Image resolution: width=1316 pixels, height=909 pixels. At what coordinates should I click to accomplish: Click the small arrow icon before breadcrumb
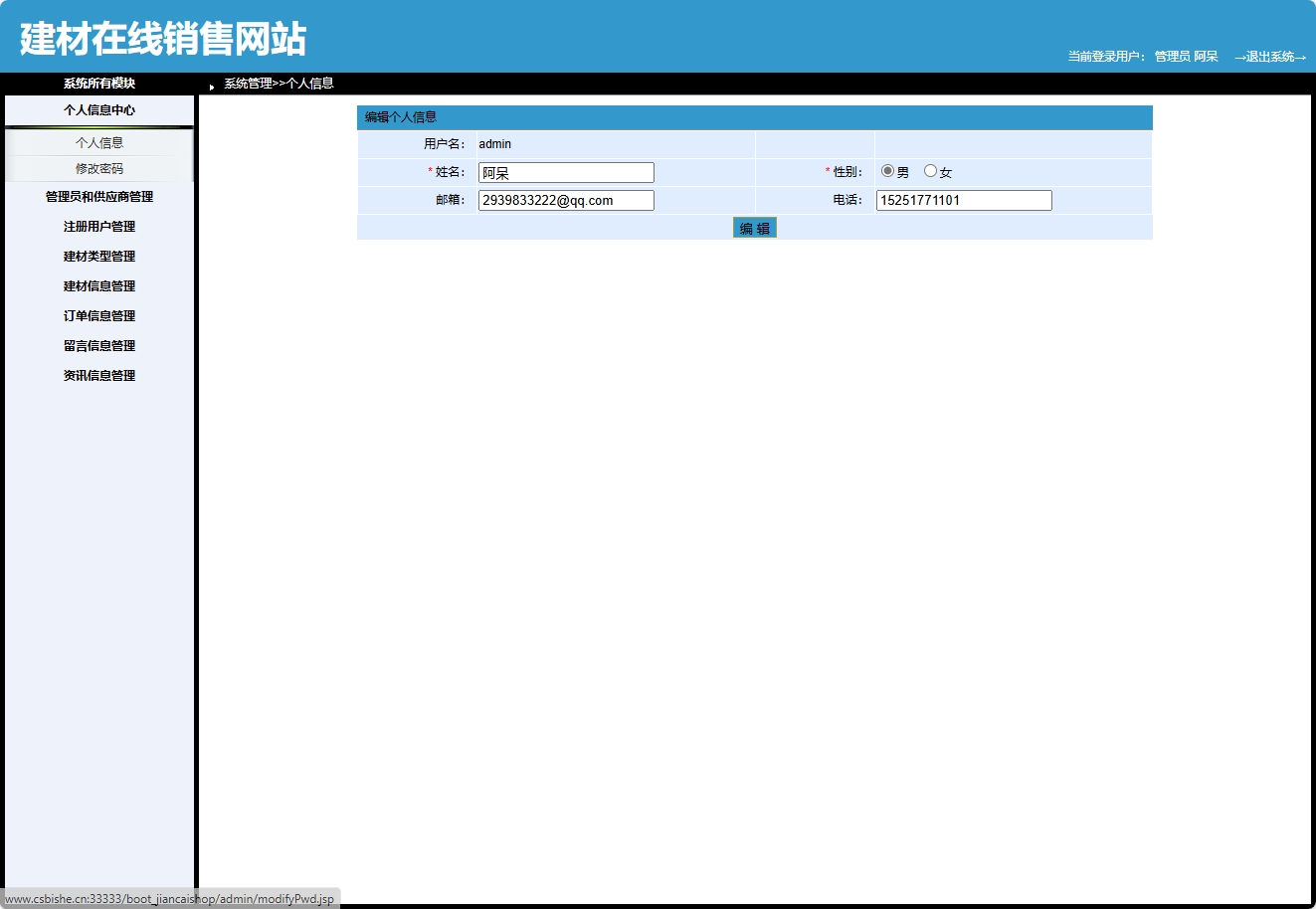point(212,85)
